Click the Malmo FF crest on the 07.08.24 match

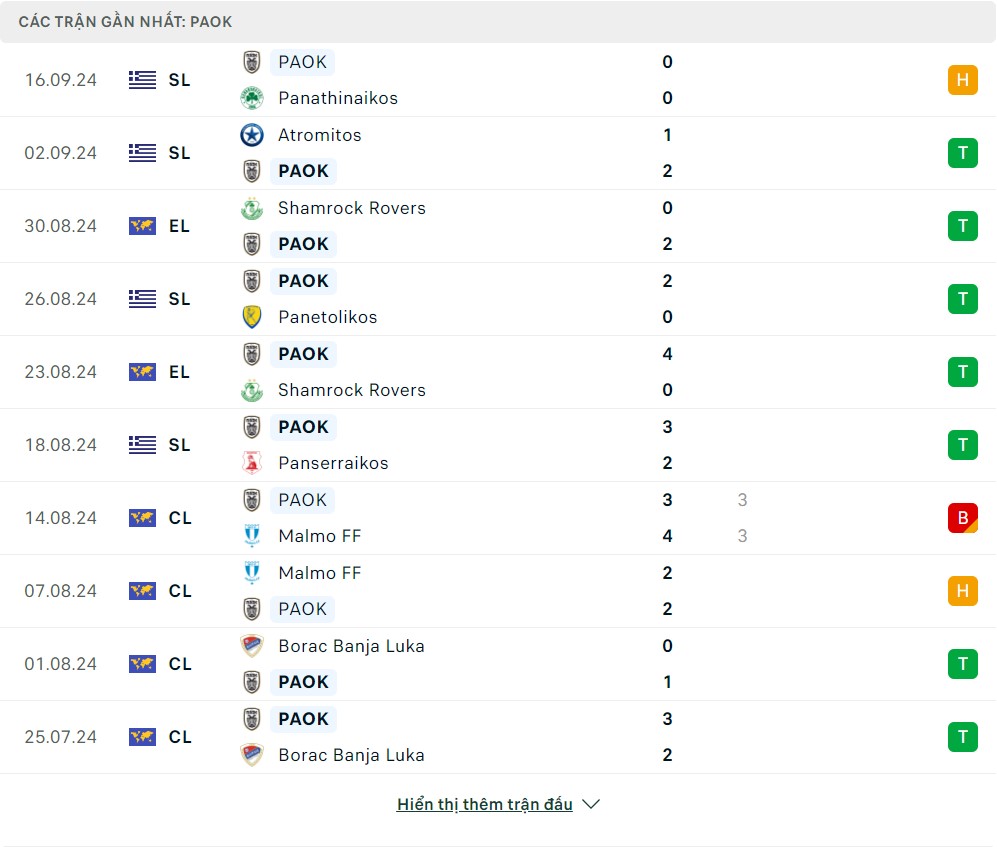click(x=251, y=573)
